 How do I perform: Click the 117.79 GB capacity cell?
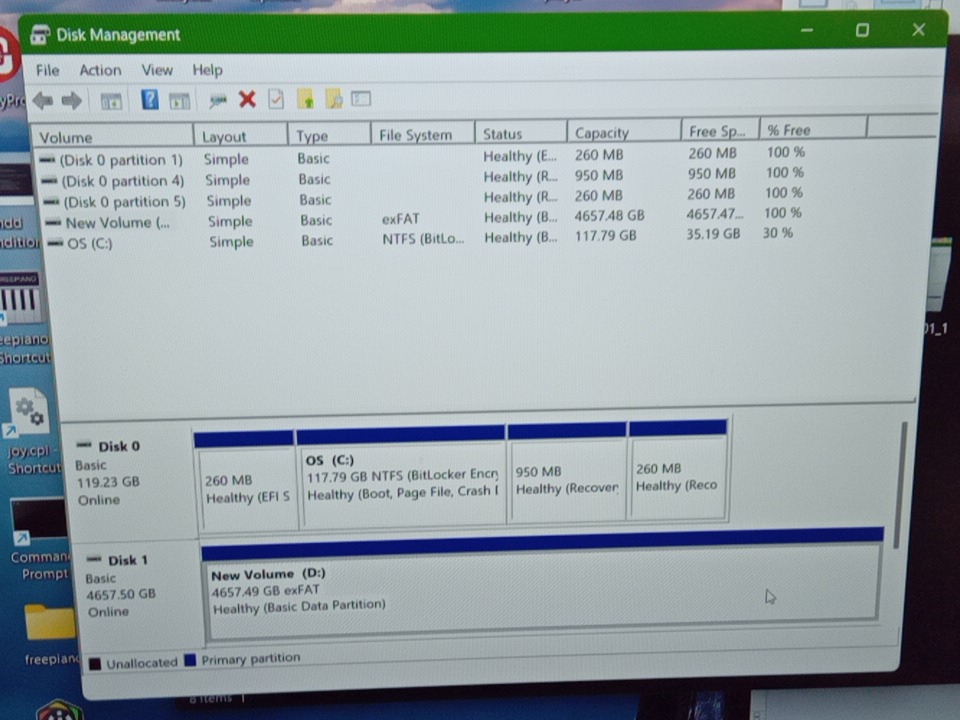pos(605,236)
